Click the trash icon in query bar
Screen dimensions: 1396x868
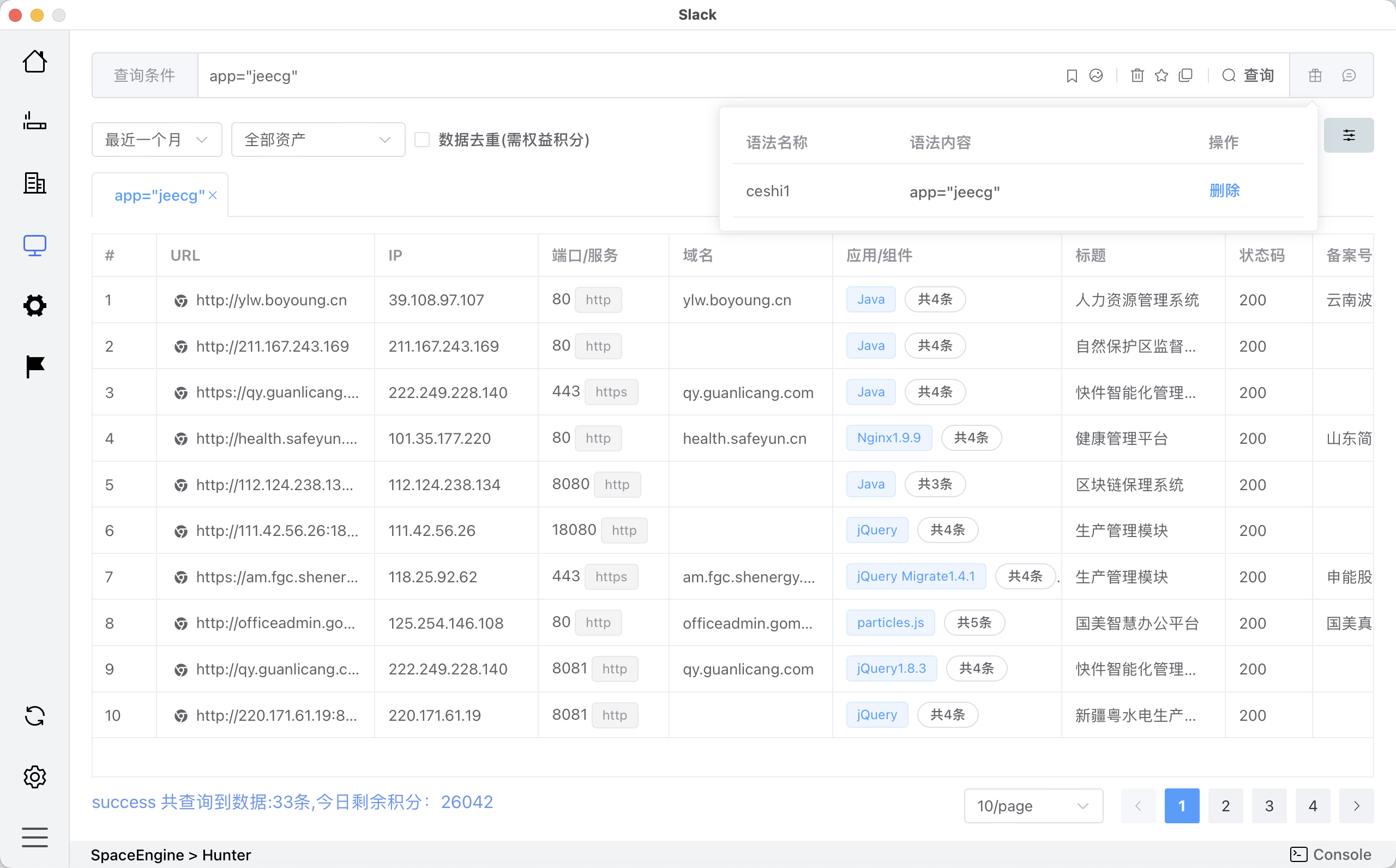1137,75
